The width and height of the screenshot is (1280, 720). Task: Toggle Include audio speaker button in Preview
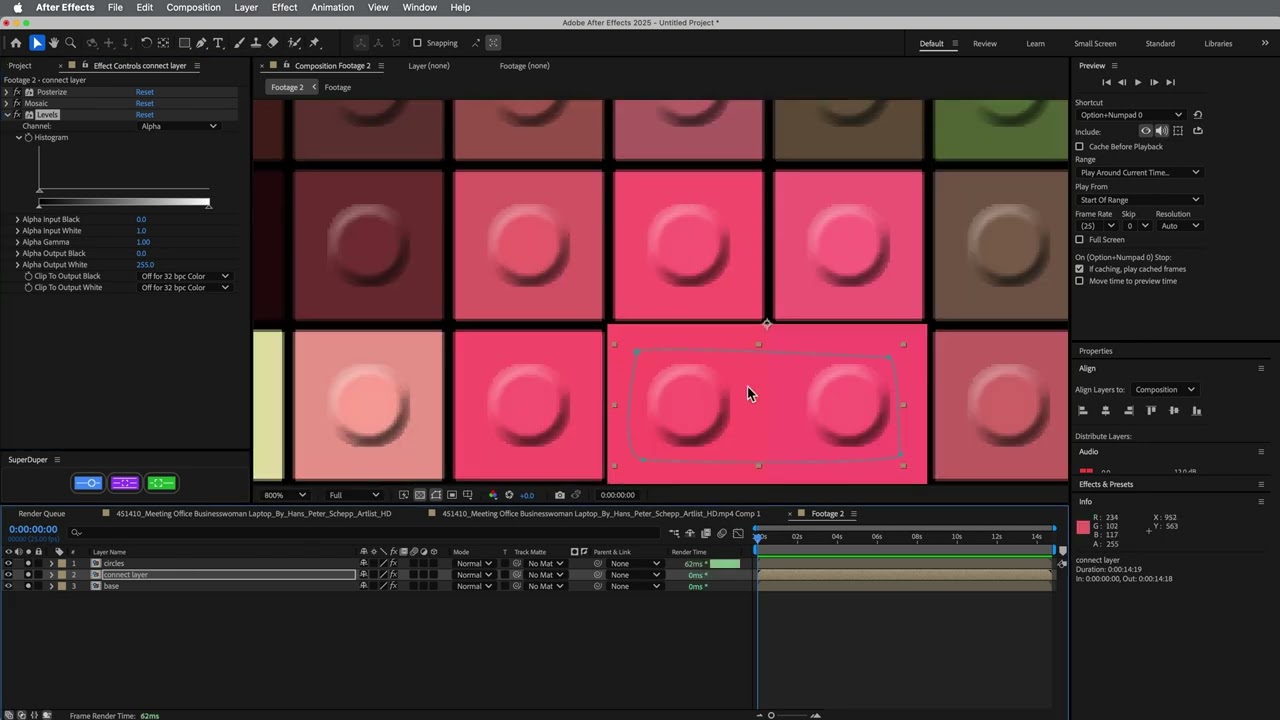pyautogui.click(x=1162, y=131)
